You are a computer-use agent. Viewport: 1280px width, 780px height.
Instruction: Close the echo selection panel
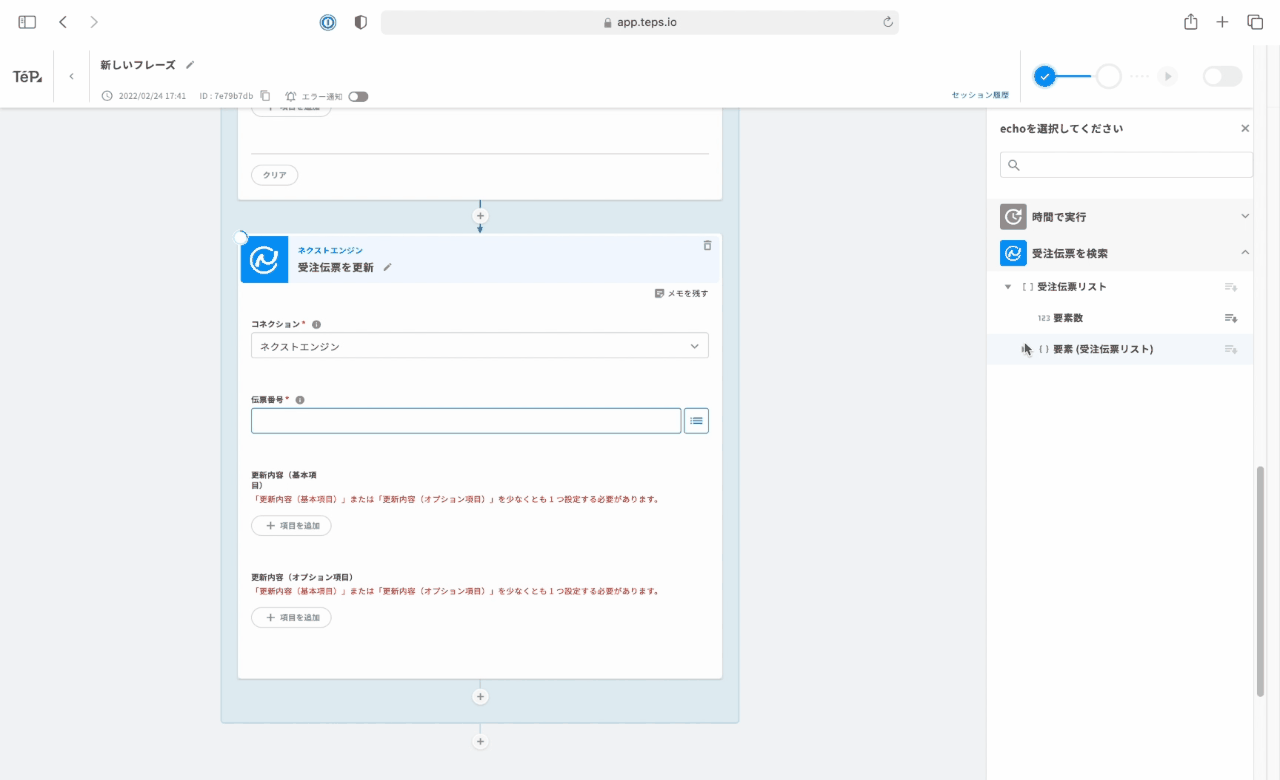pyautogui.click(x=1245, y=129)
